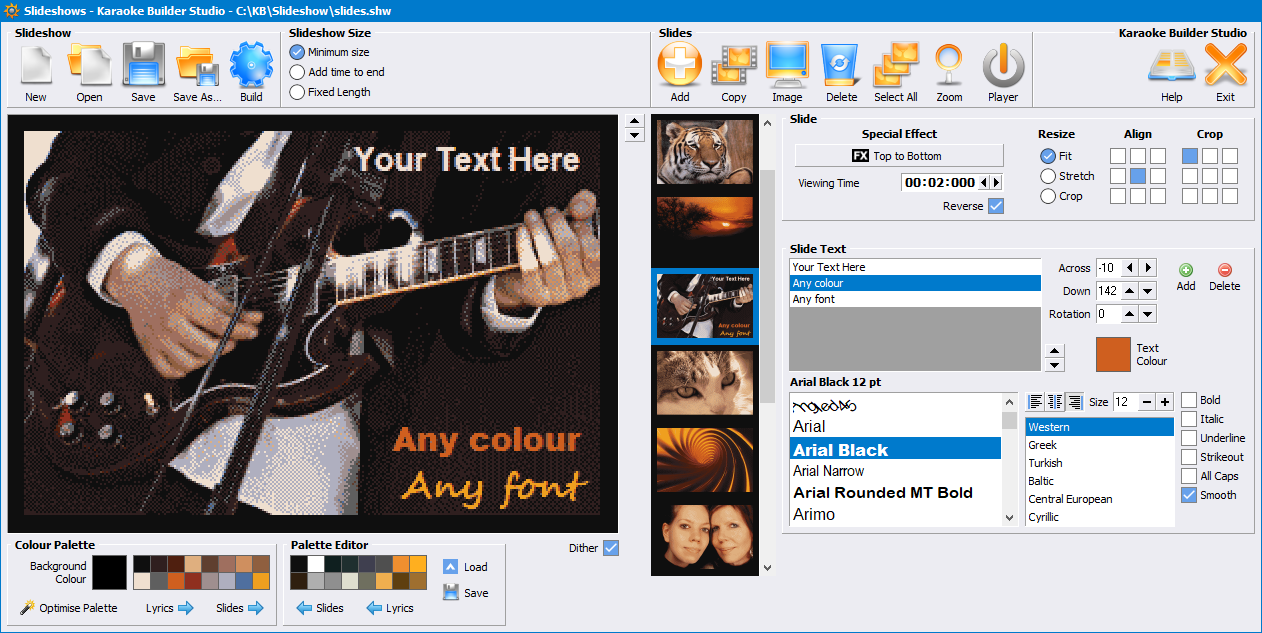Screen dimensions: 1262x633
Task: Select the Fixed Length radio option
Action: (x=297, y=92)
